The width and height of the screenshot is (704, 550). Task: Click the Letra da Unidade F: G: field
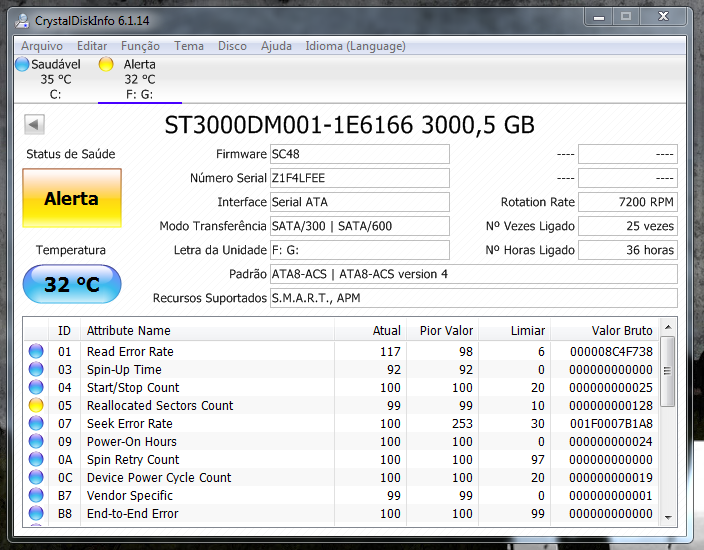pos(360,250)
